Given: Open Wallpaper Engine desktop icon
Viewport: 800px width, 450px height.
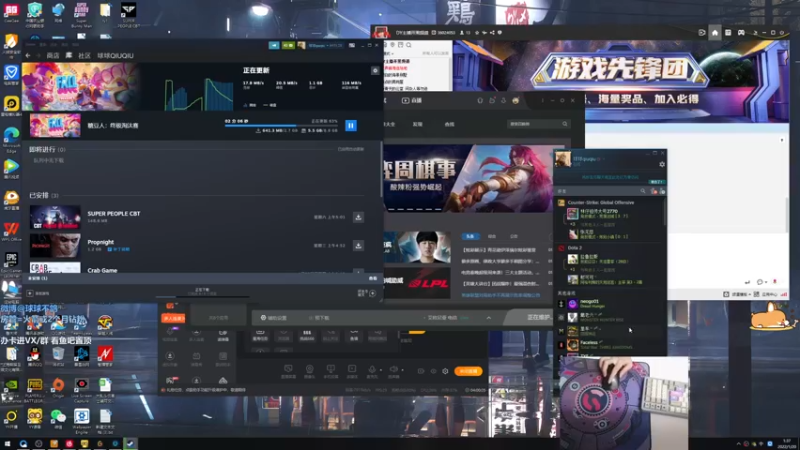Looking at the screenshot, I should point(82,418).
